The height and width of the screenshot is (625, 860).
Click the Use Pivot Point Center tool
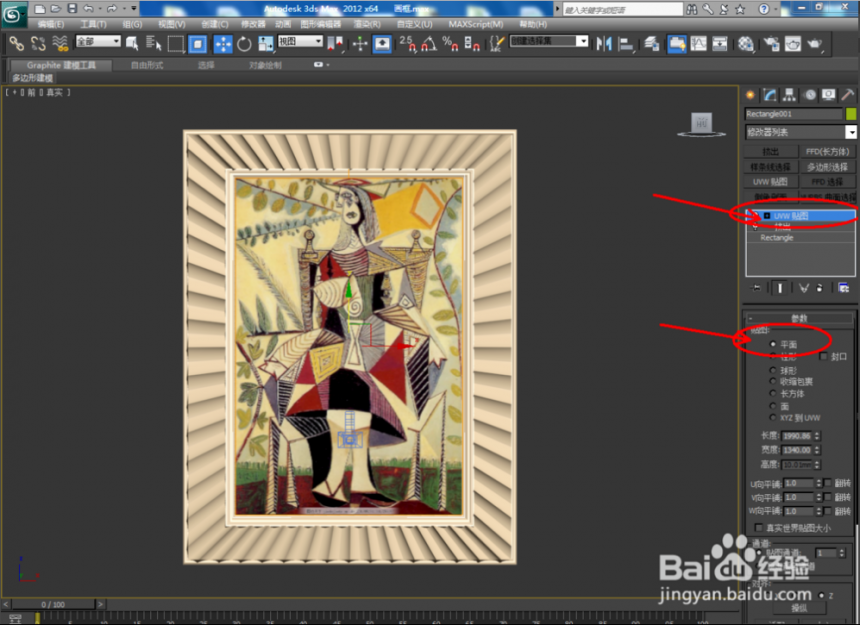point(335,44)
